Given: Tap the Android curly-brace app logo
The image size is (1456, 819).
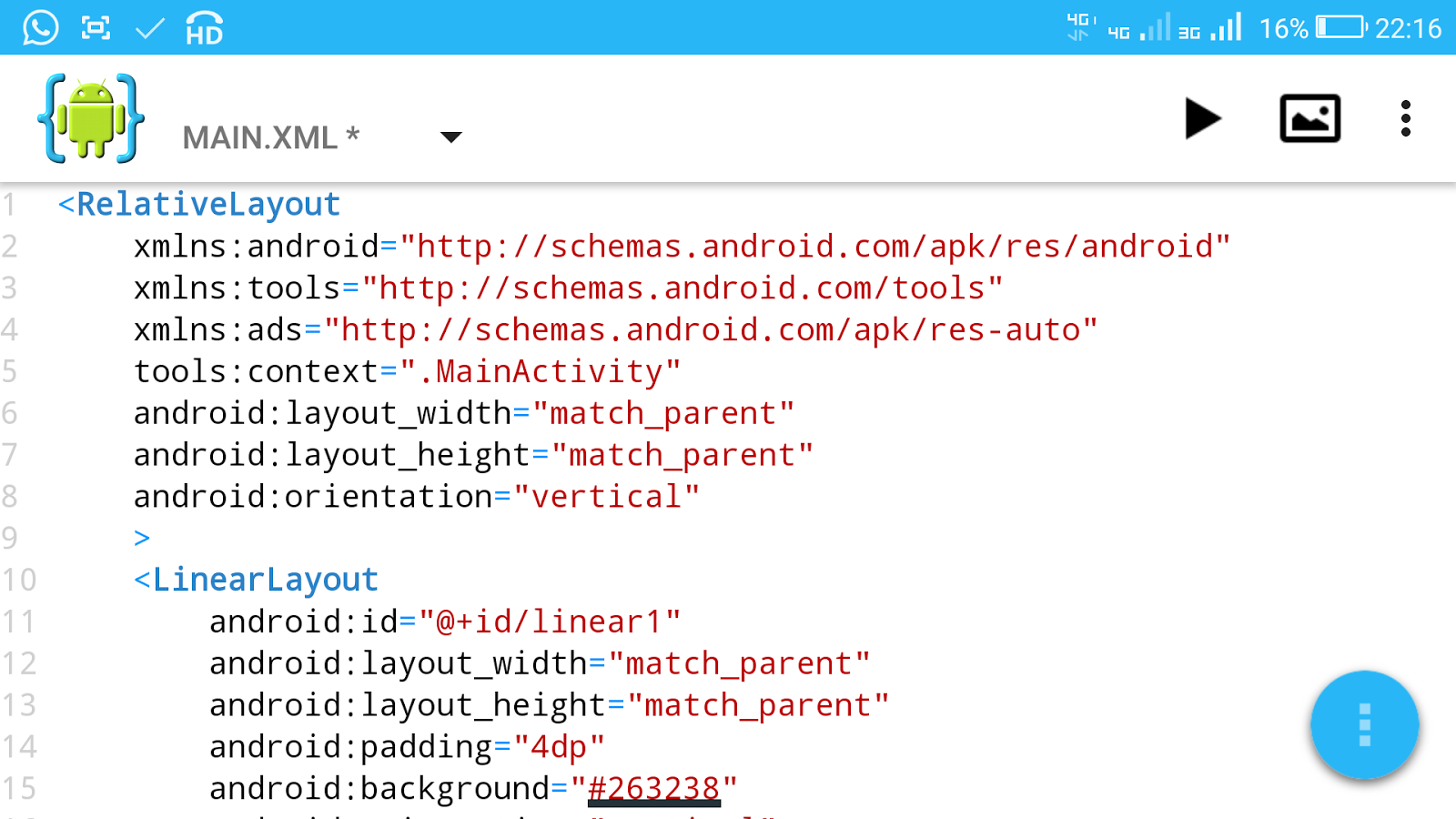Looking at the screenshot, I should (x=91, y=118).
